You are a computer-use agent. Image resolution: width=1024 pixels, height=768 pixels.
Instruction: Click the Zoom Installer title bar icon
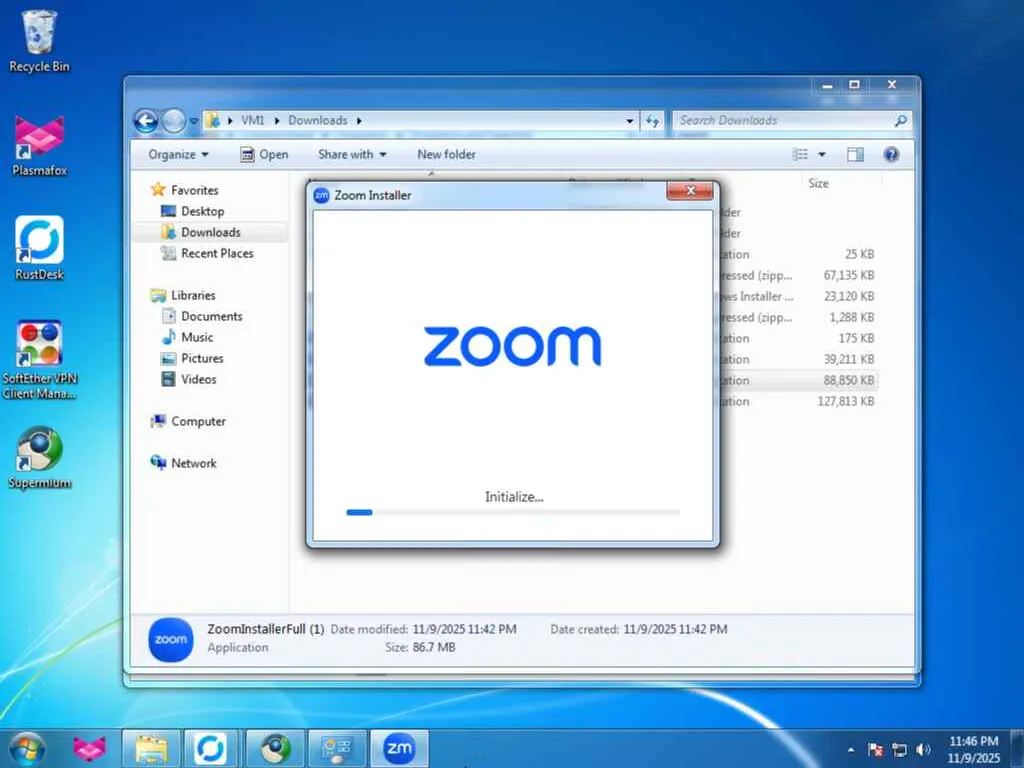pyautogui.click(x=321, y=195)
